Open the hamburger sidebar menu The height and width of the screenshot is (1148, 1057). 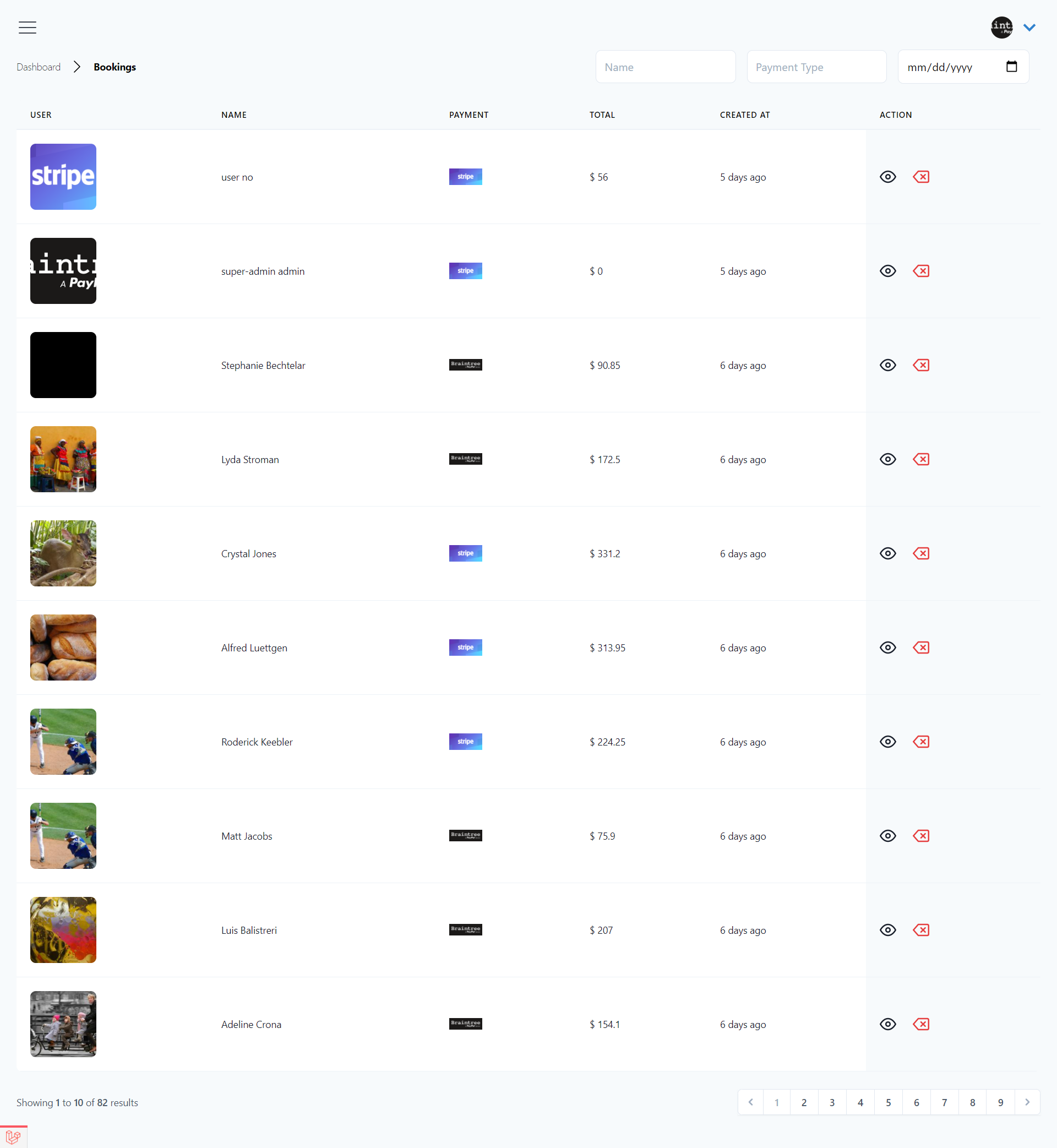pyautogui.click(x=27, y=28)
